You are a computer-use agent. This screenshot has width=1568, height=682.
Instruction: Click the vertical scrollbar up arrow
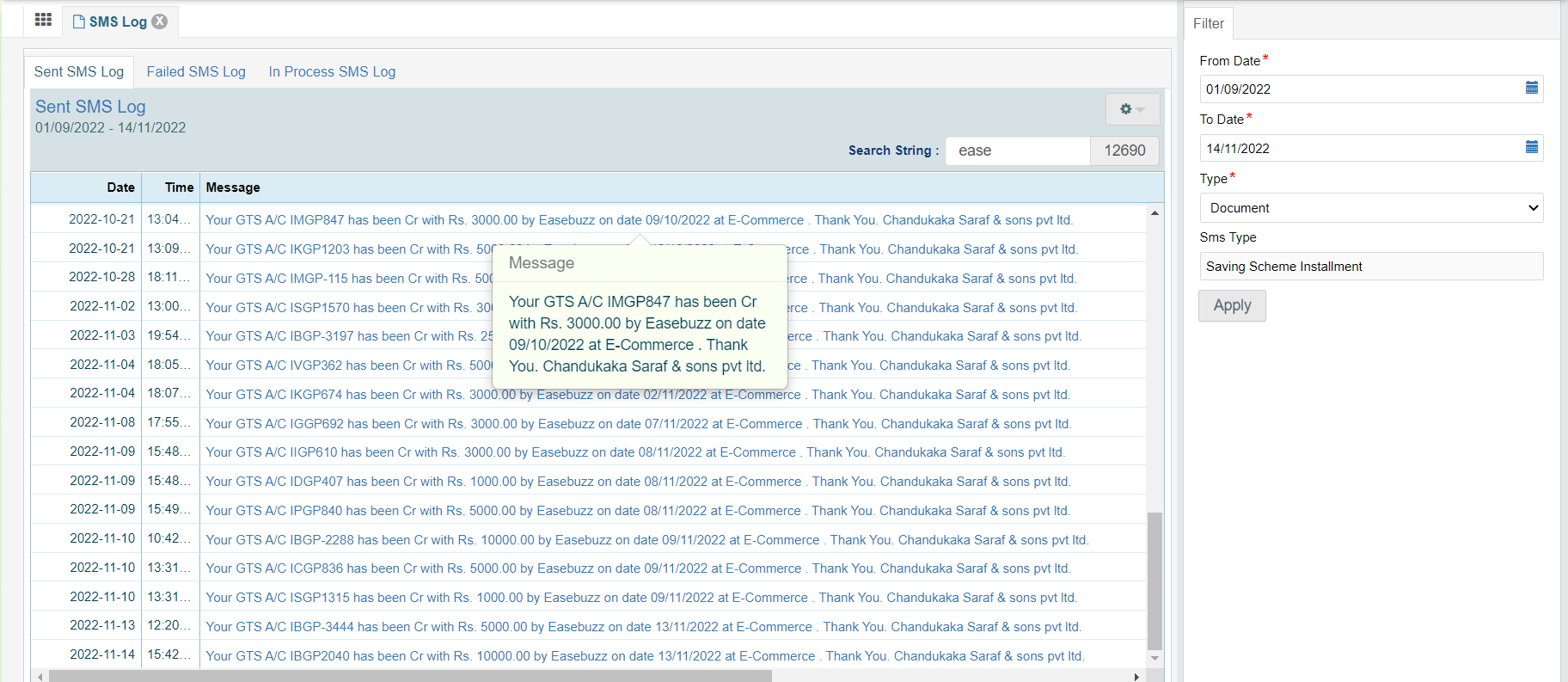coord(1155,212)
